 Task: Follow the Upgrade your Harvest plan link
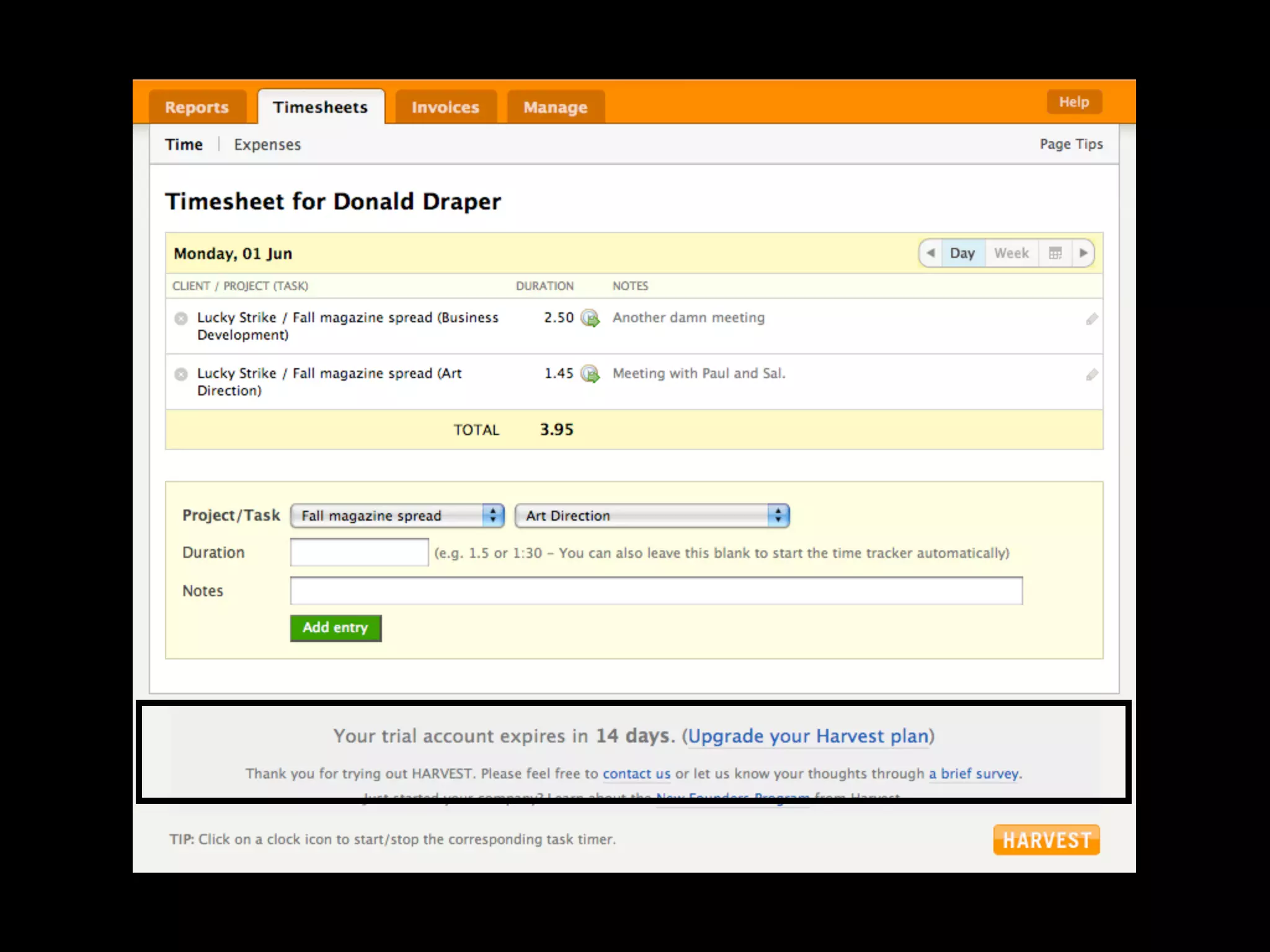809,736
